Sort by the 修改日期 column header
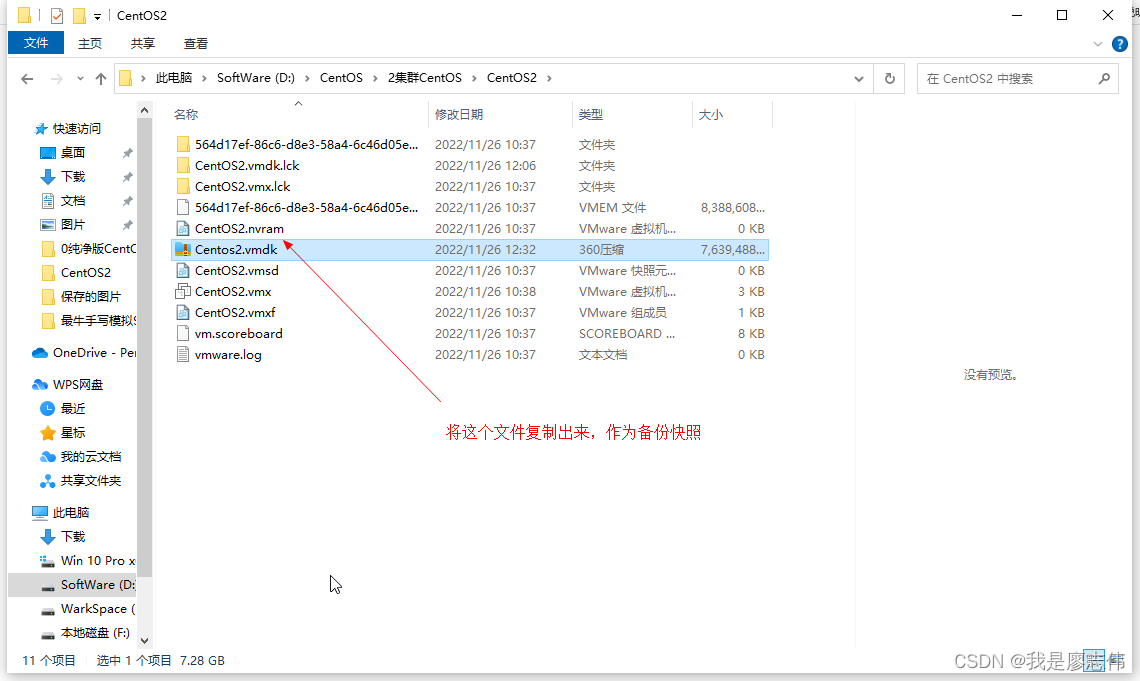1140x681 pixels. (459, 114)
